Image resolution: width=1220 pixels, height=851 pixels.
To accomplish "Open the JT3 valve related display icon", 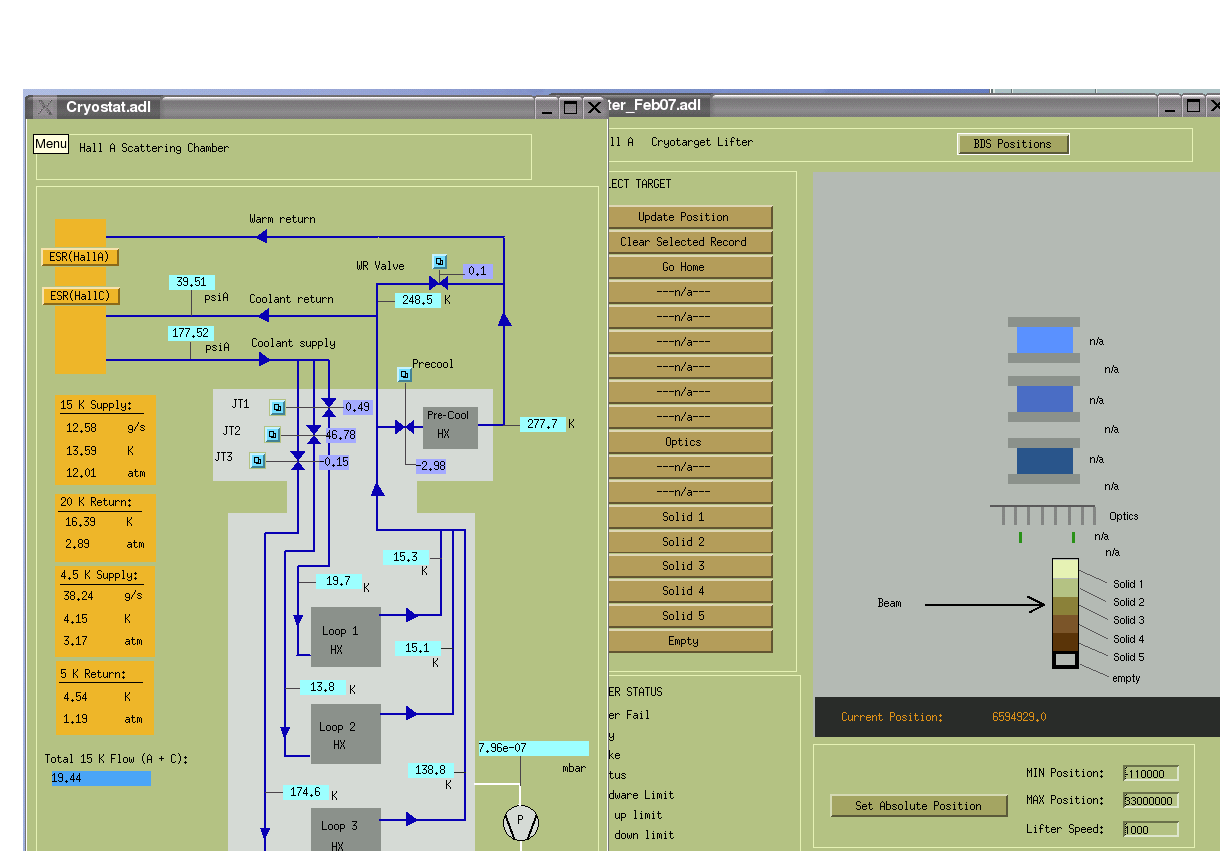I will coord(257,460).
